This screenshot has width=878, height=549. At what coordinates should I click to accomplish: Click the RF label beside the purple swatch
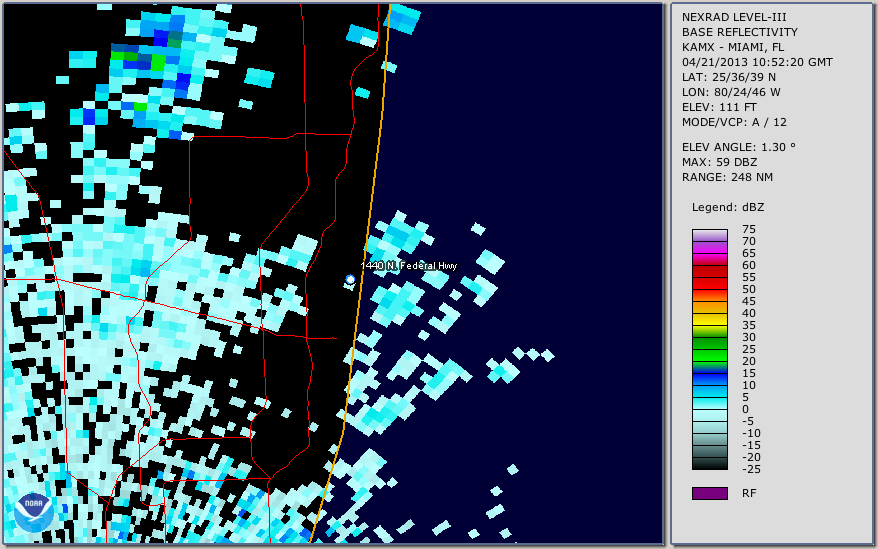[749, 493]
